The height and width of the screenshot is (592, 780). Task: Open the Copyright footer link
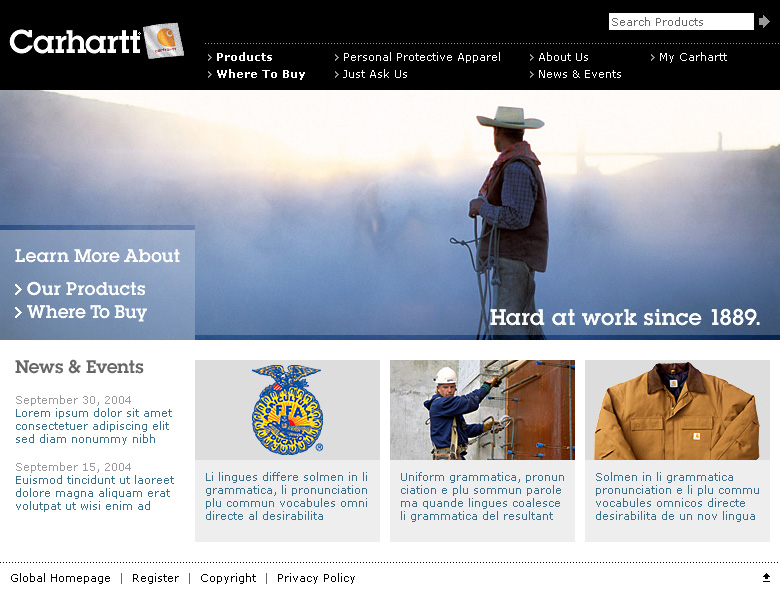point(228,578)
